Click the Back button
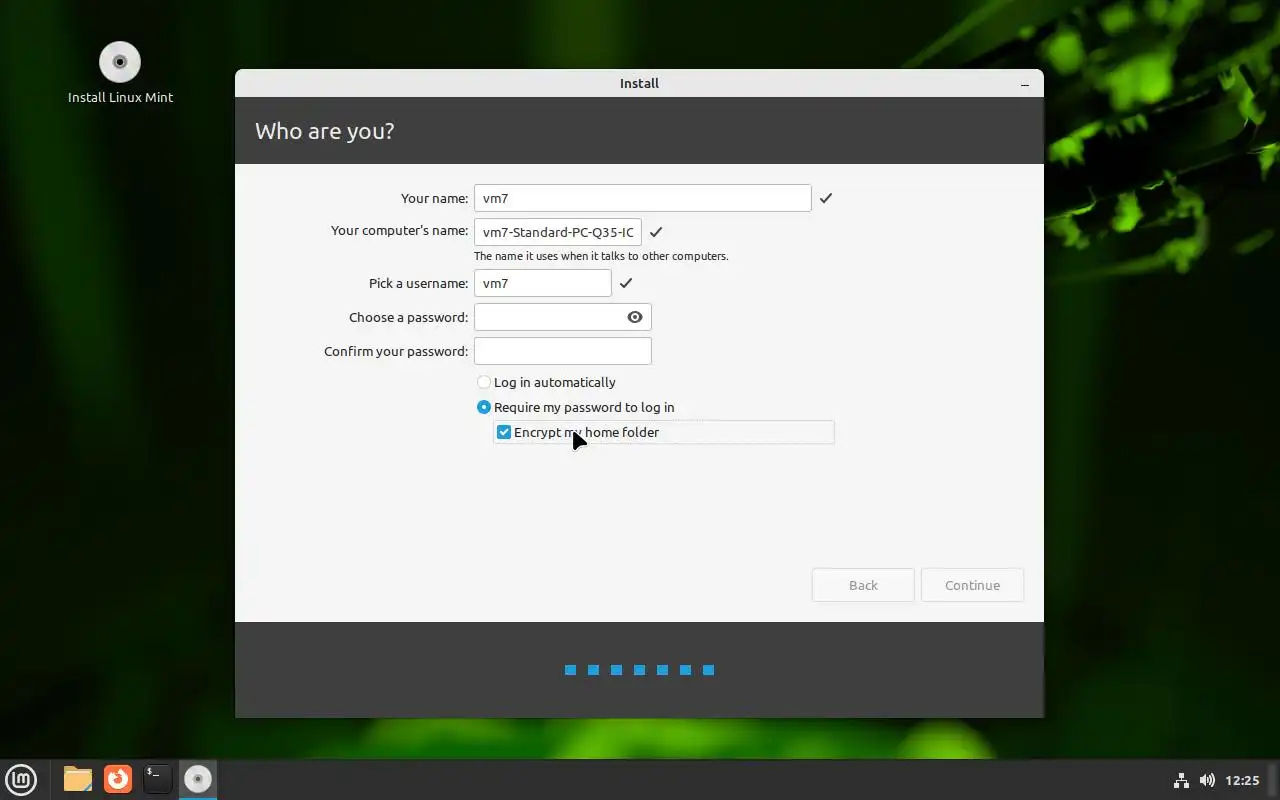1280x800 pixels. point(863,585)
